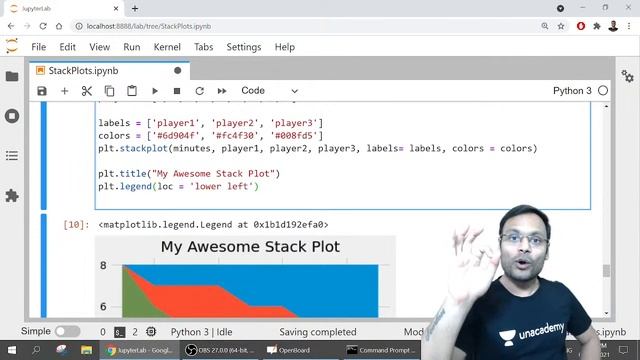Image resolution: width=640 pixels, height=360 pixels.
Task: Click the matplotlib Legend output text
Action: [213, 224]
